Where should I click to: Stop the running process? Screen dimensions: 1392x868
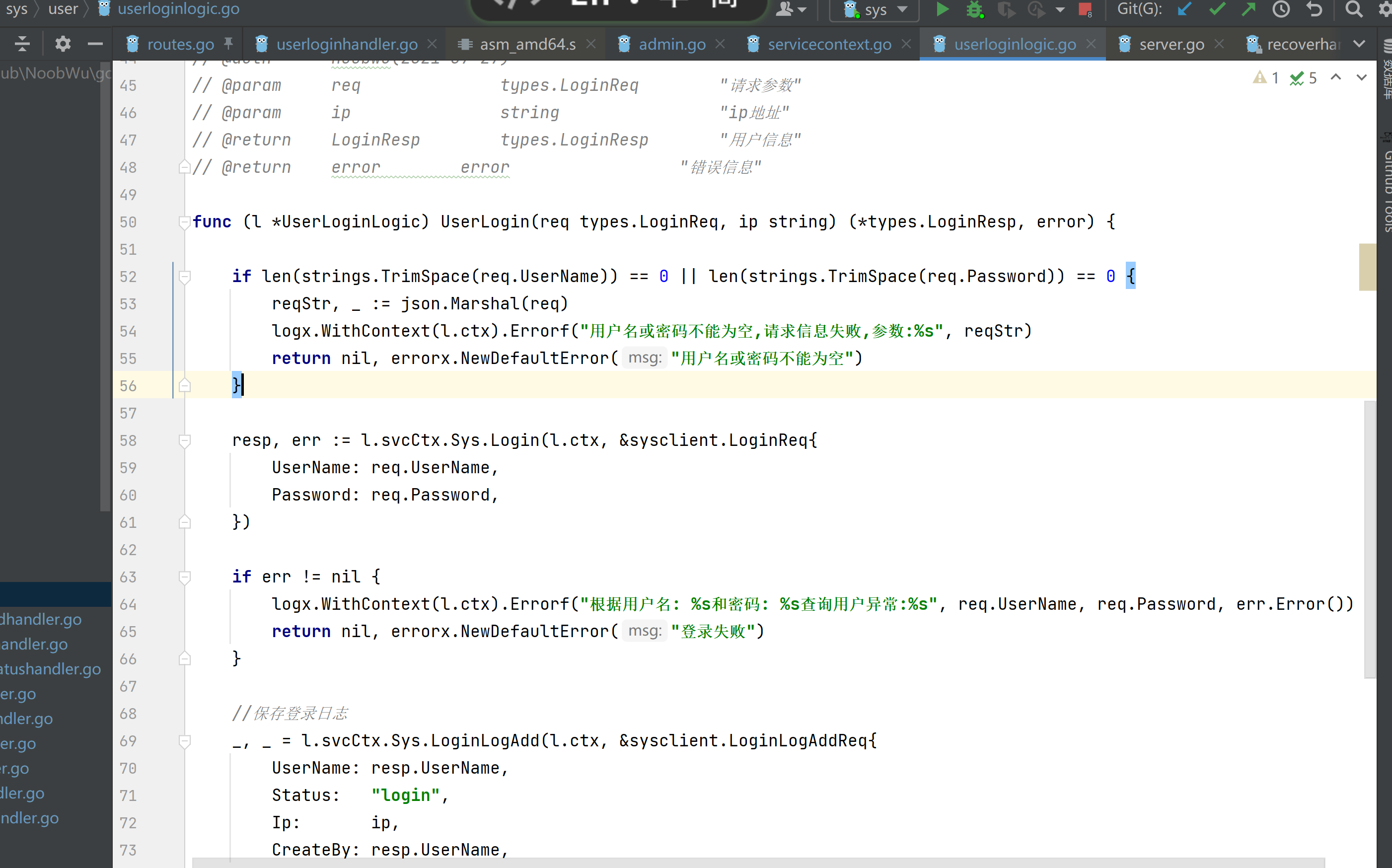(x=1084, y=9)
